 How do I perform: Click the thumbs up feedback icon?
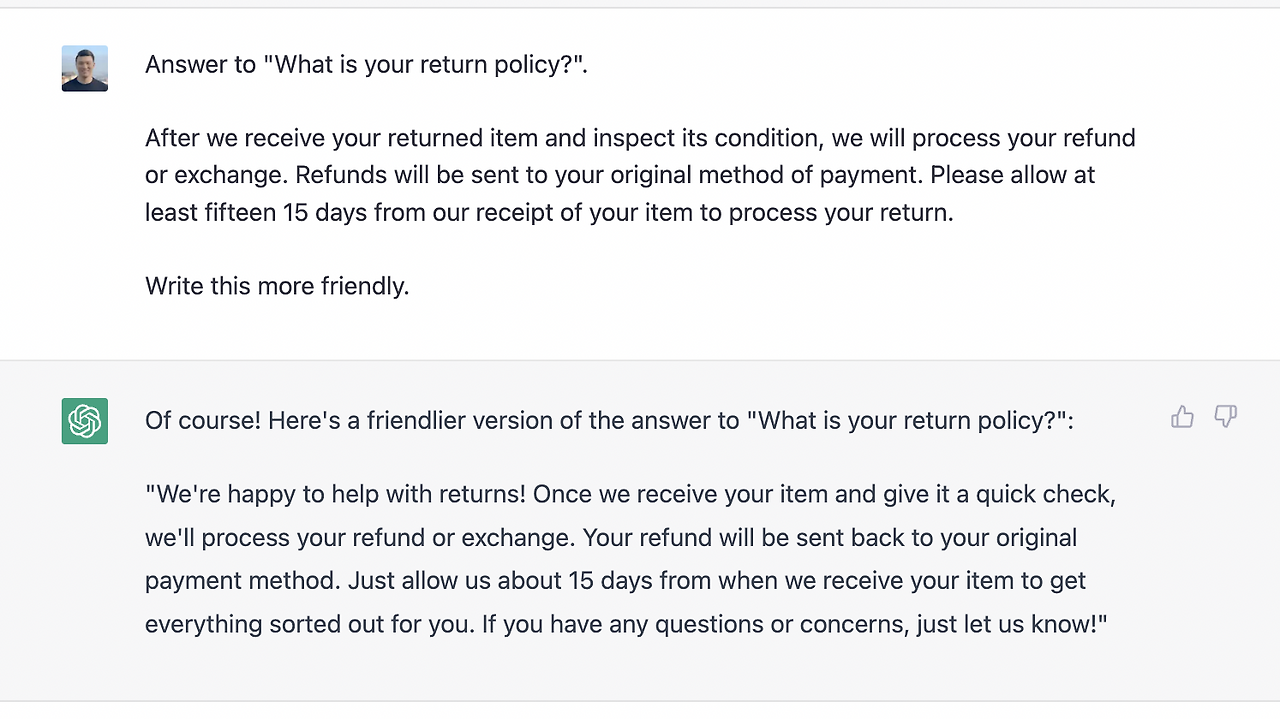point(1182,417)
